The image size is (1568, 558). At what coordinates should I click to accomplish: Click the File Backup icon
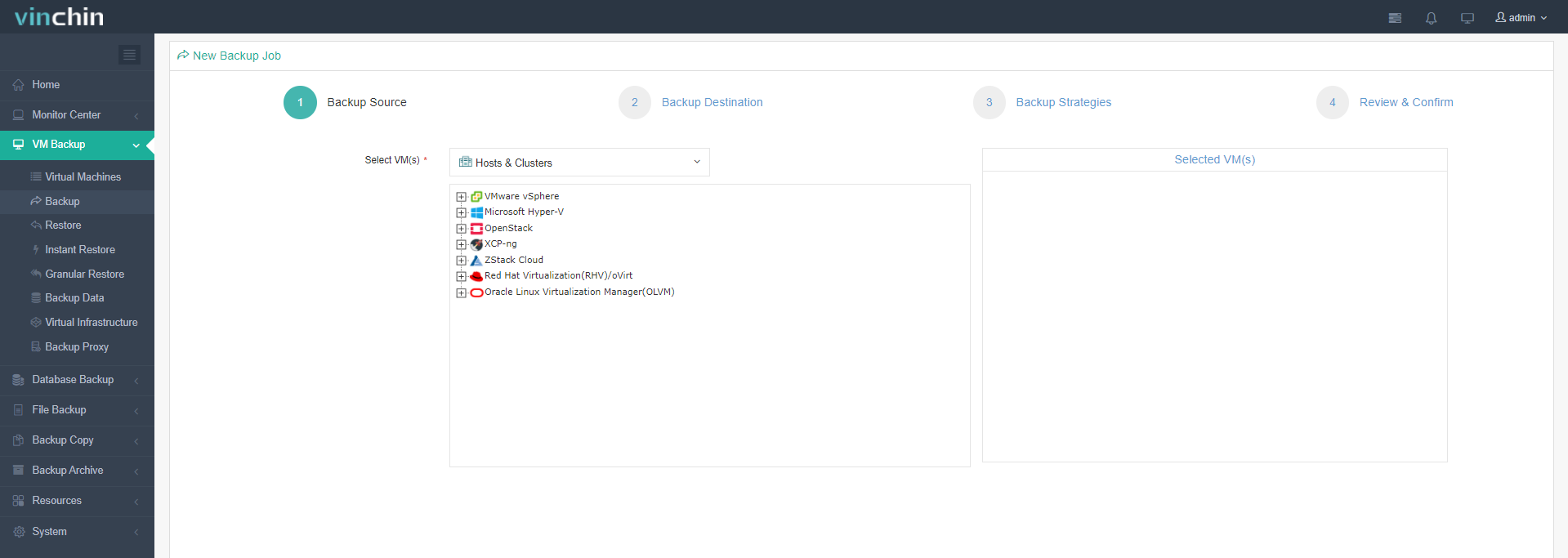pos(18,410)
